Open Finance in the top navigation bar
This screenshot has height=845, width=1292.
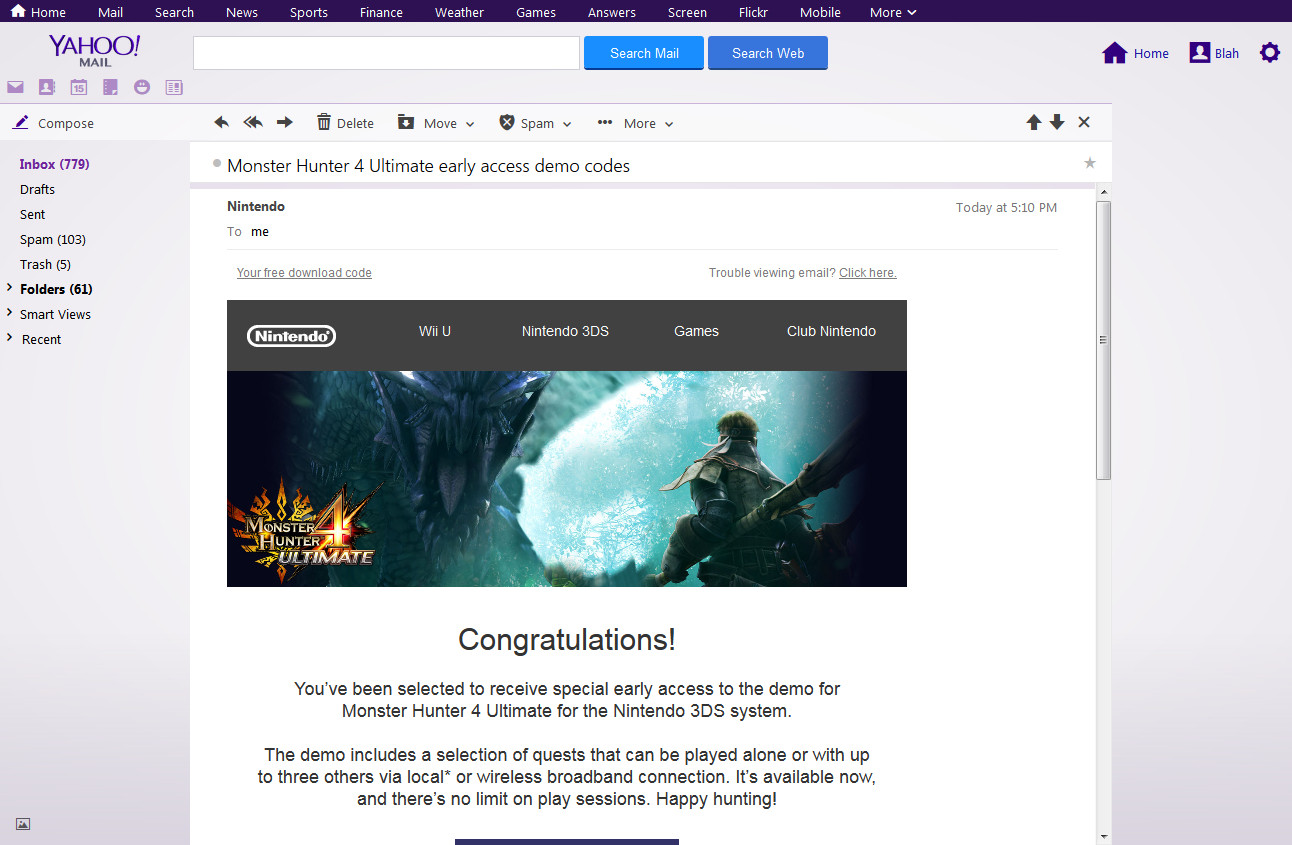381,12
